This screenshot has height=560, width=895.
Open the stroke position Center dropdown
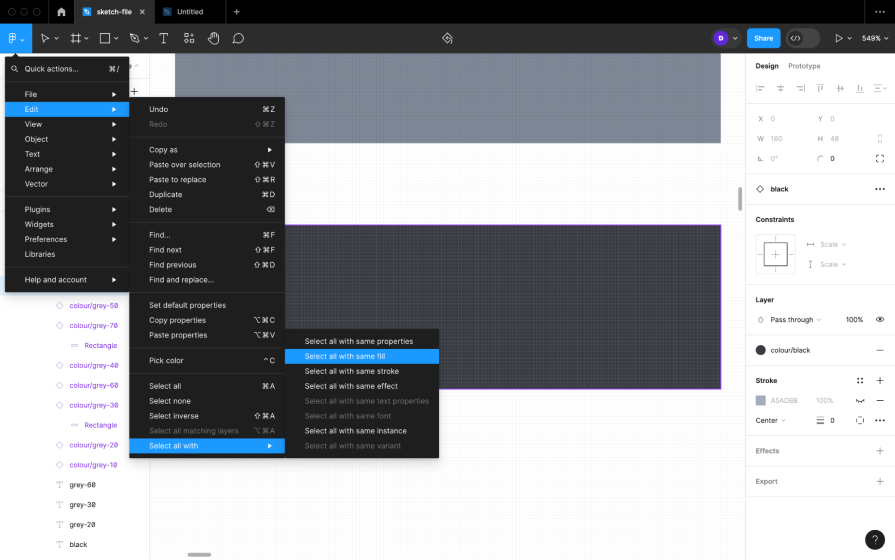pos(770,420)
